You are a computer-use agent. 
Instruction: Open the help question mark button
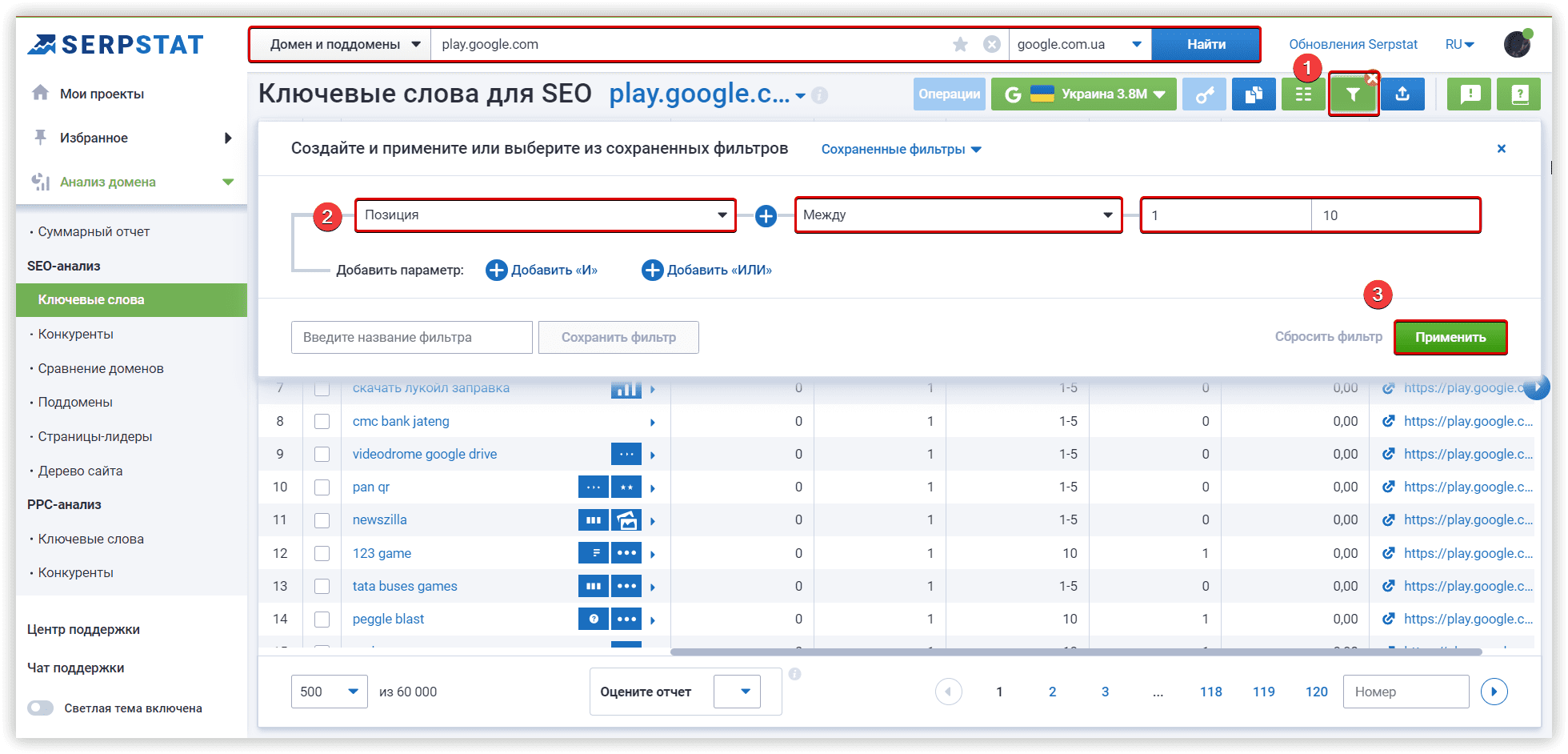(x=1519, y=94)
